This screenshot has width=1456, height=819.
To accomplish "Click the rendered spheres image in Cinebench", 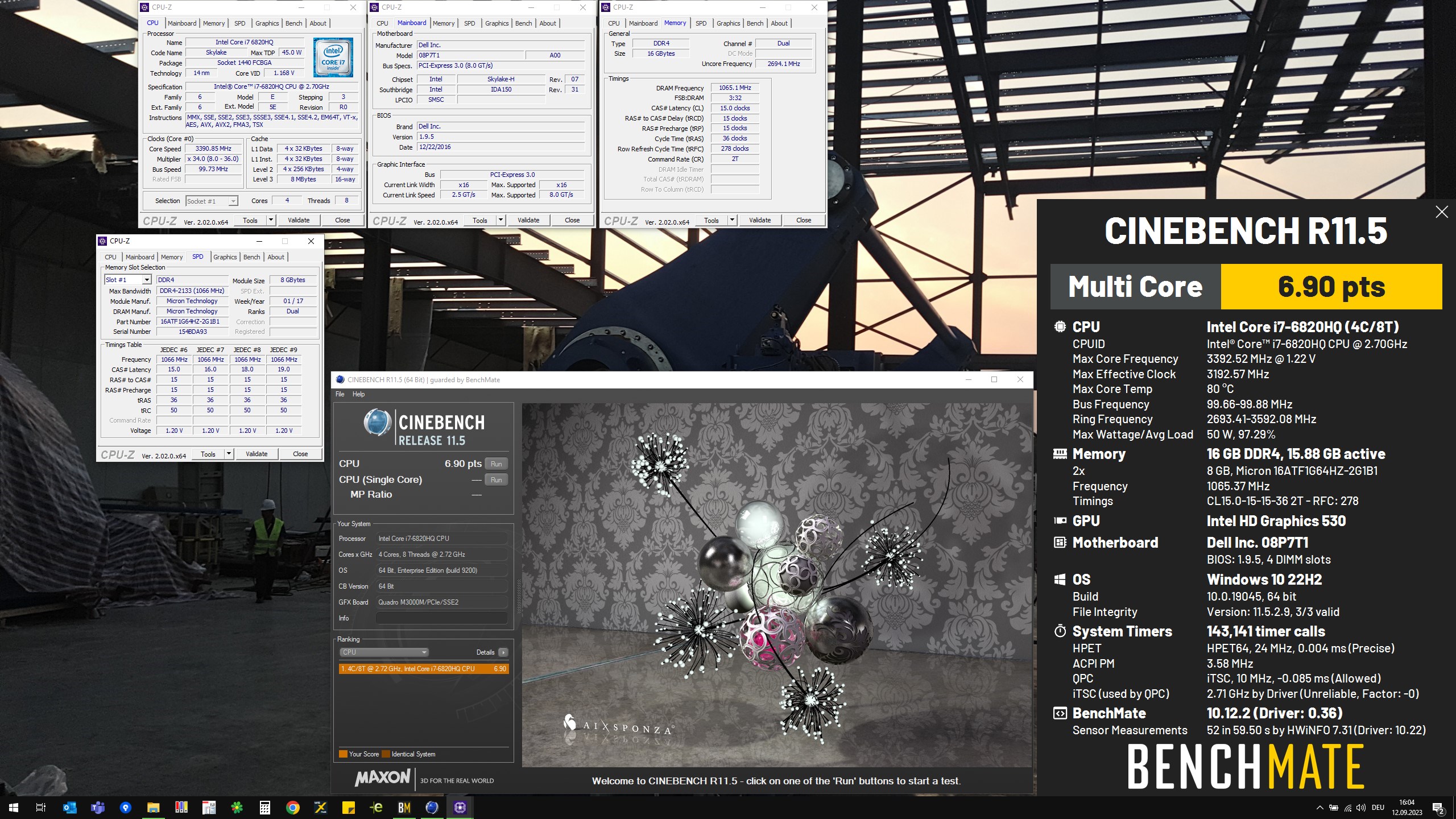I will (x=777, y=585).
